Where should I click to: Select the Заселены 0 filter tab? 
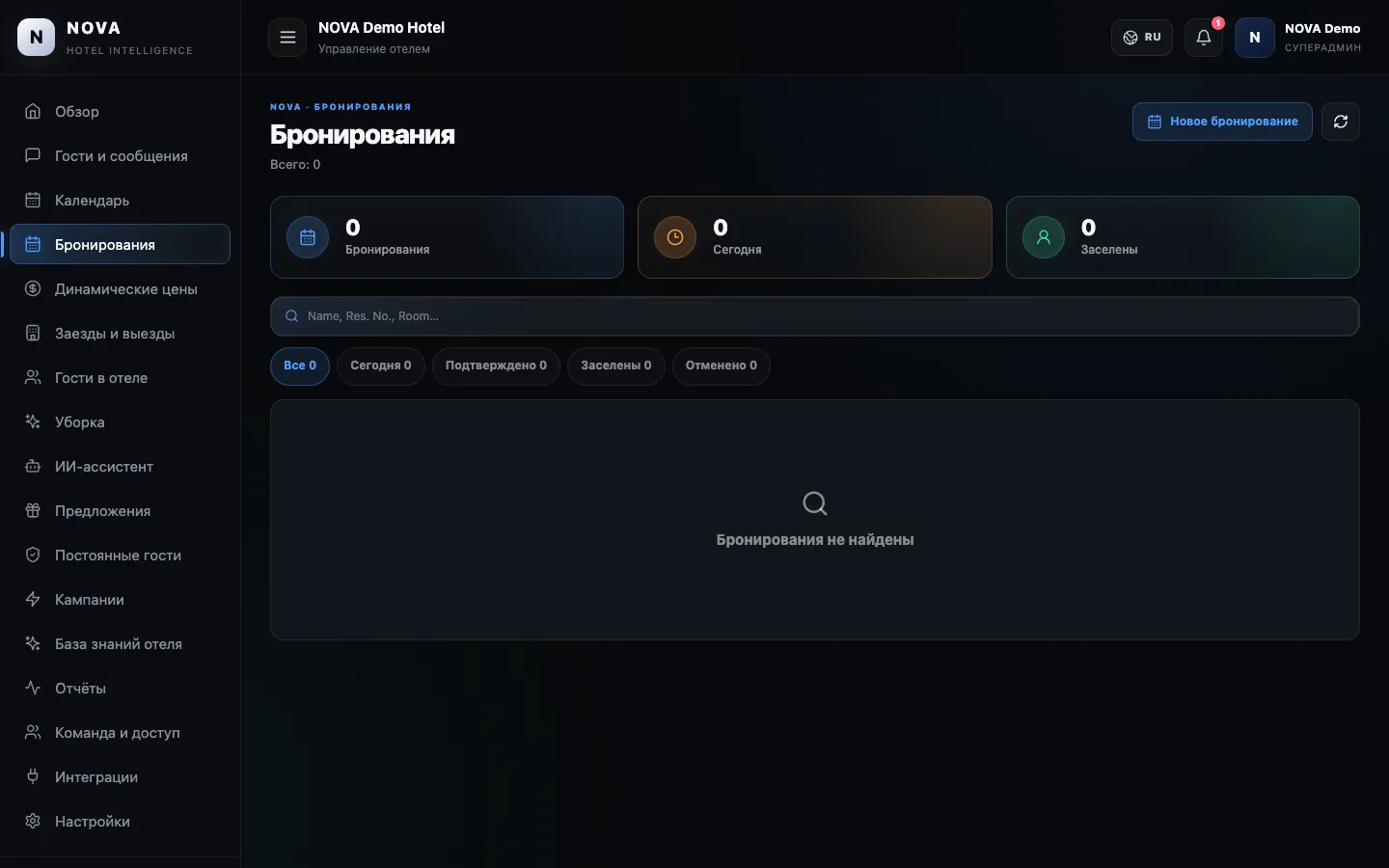(x=616, y=366)
